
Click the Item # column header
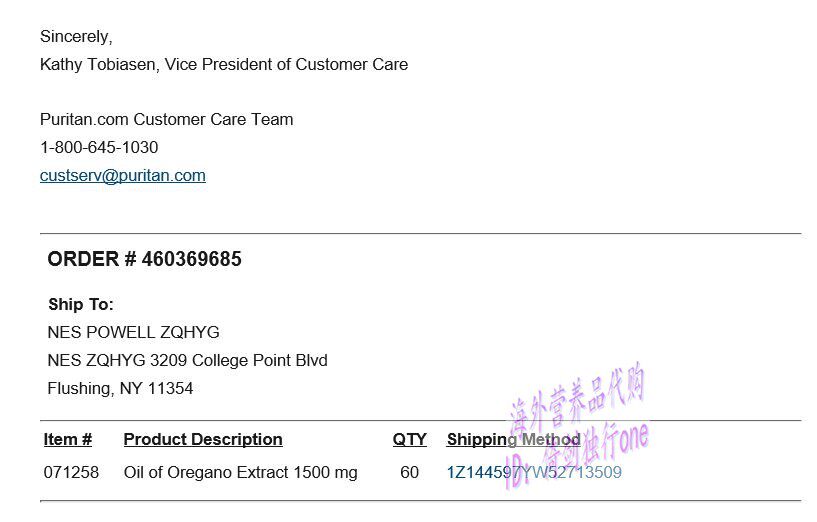(68, 440)
